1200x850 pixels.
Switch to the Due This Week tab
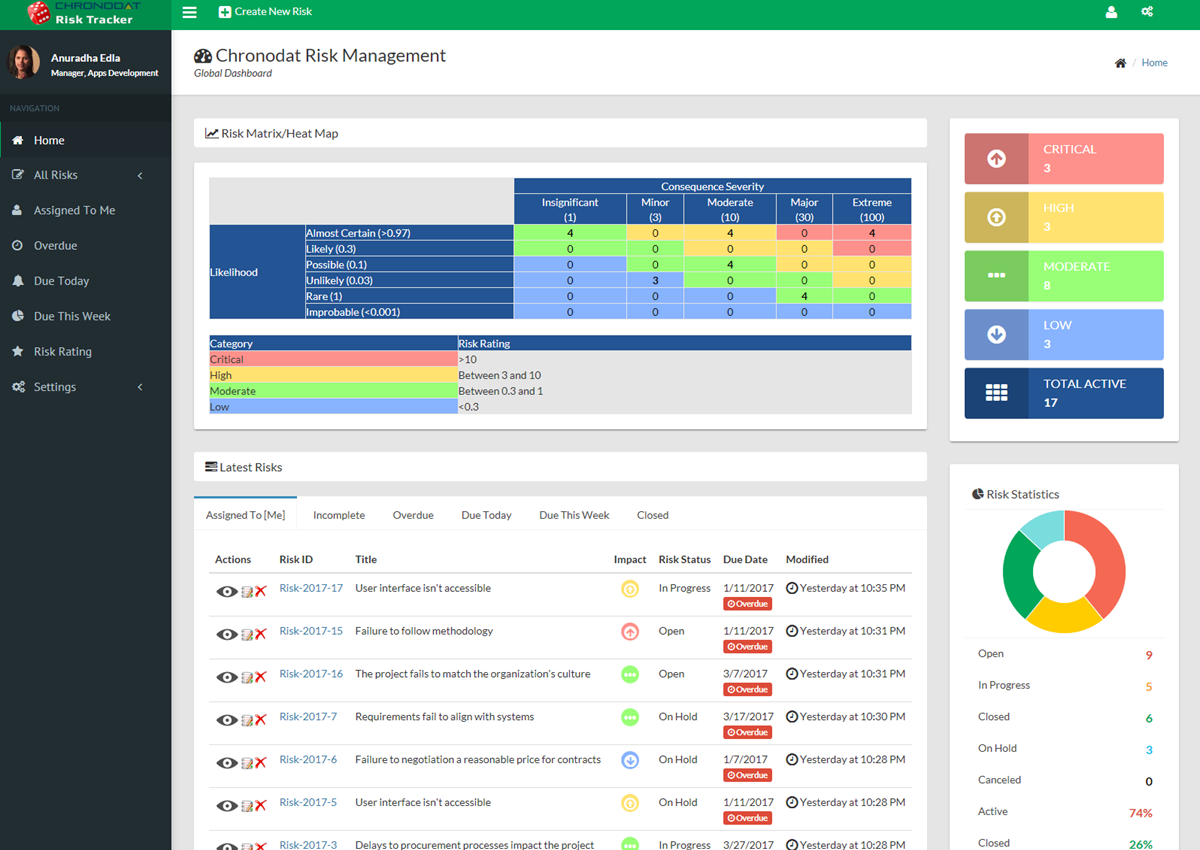(574, 515)
